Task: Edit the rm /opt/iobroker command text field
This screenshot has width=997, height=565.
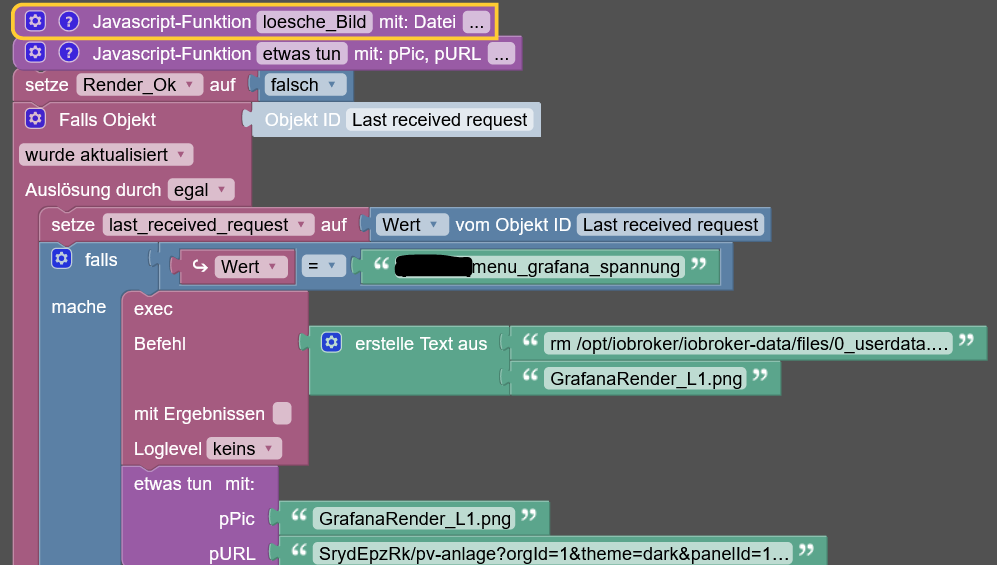Action: 748,344
